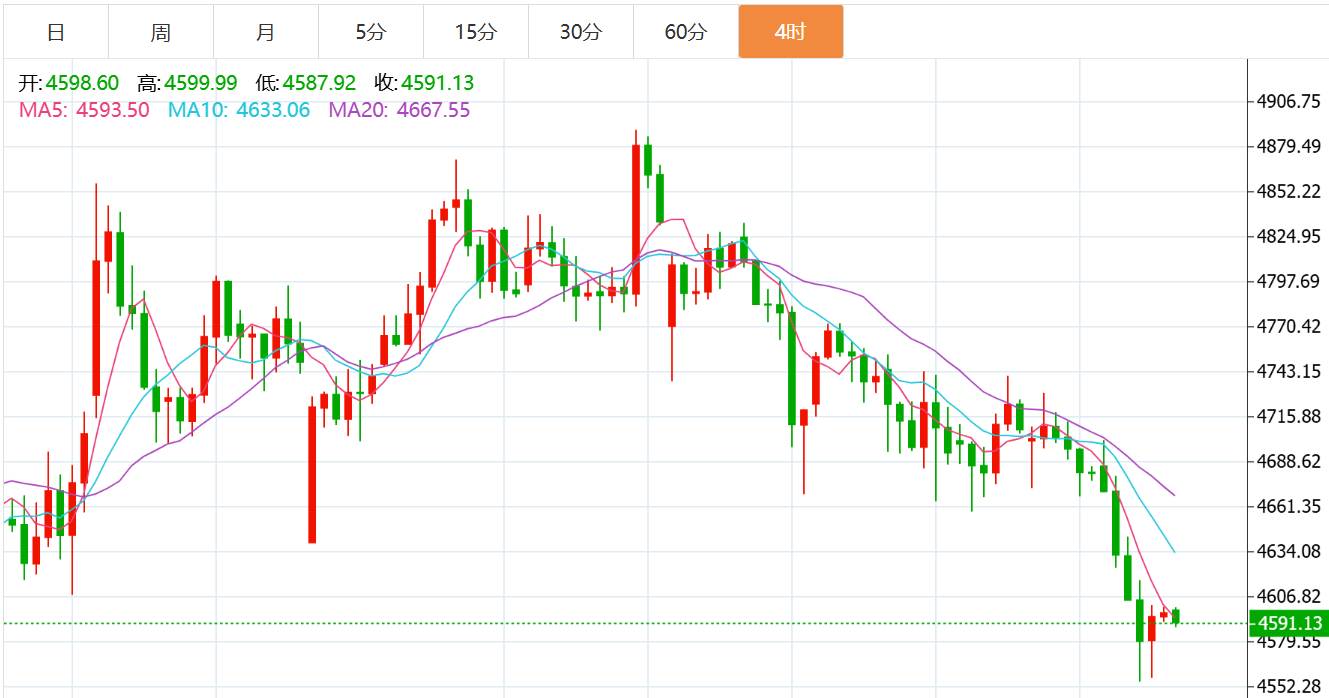This screenshot has height=698, width=1329.
Task: Click the 4634.08 price axis label
Action: pyautogui.click(x=1290, y=551)
